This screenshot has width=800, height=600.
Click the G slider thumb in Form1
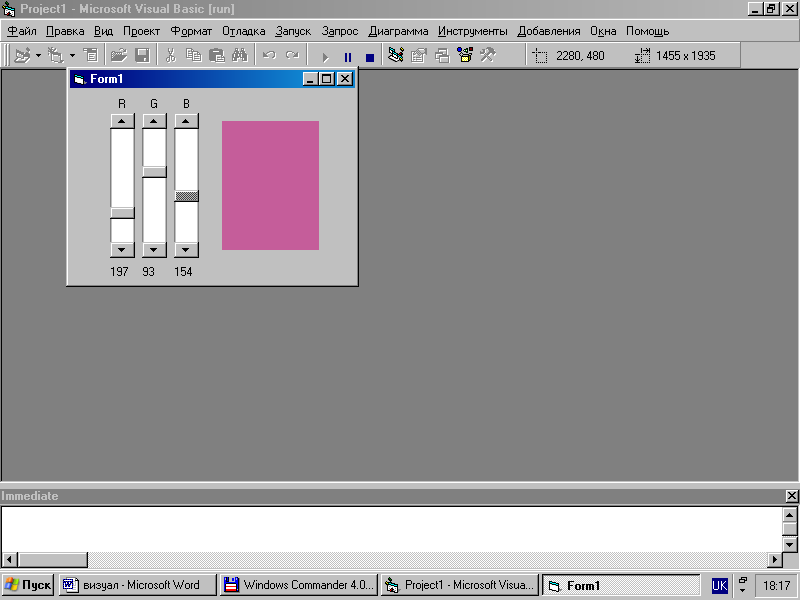pos(154,172)
